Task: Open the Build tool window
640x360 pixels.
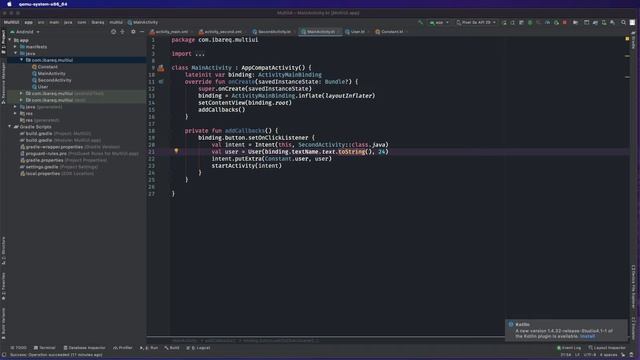Action: click(172, 348)
